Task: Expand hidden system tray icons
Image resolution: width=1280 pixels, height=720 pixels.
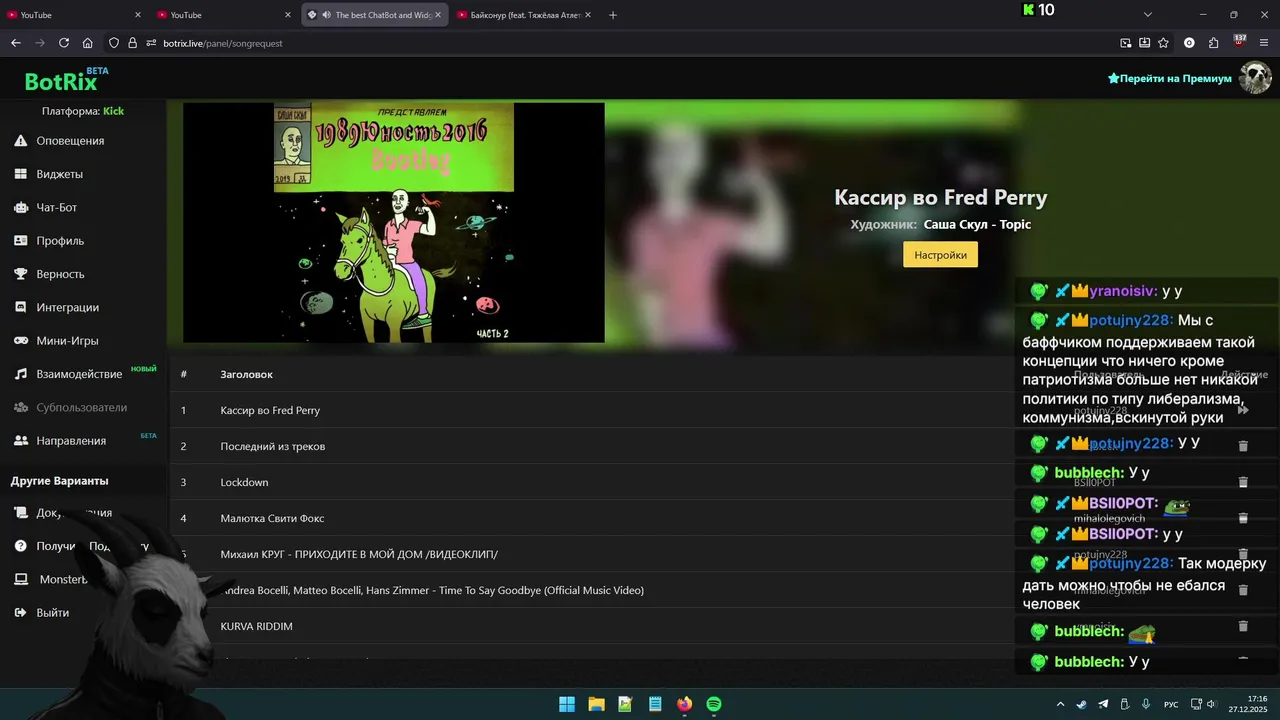Action: click(1061, 704)
